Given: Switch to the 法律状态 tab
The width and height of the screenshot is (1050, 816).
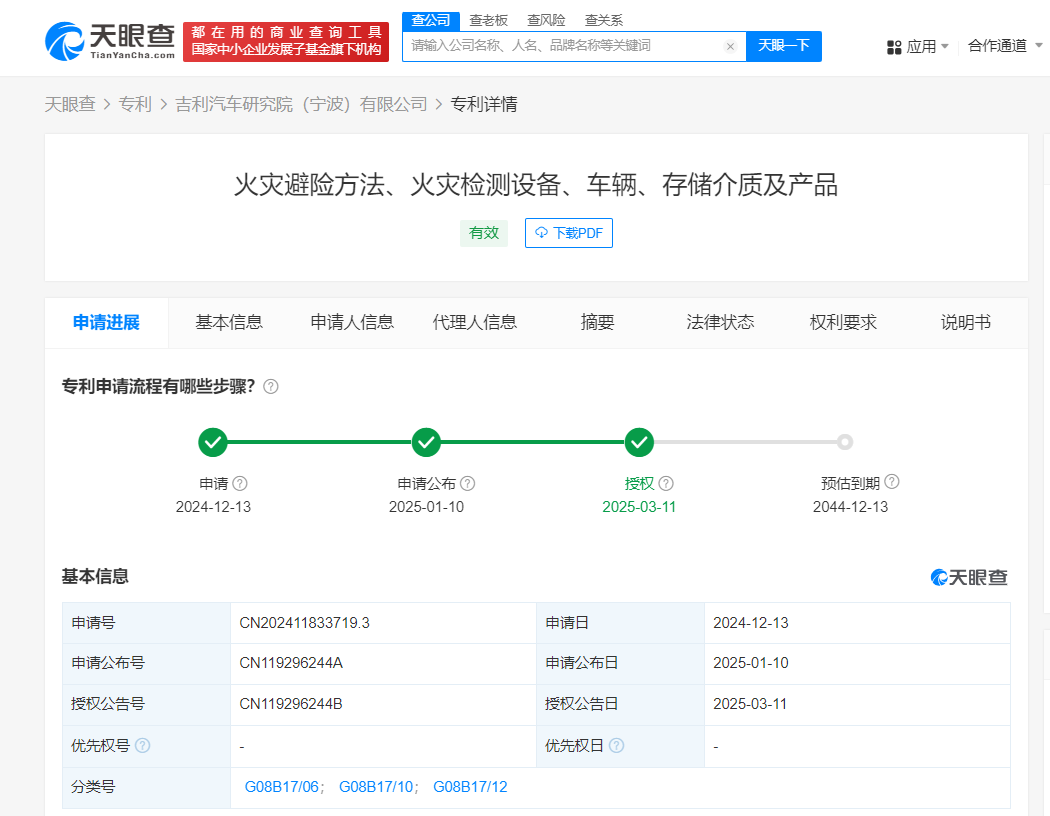Looking at the screenshot, I should [x=720, y=322].
